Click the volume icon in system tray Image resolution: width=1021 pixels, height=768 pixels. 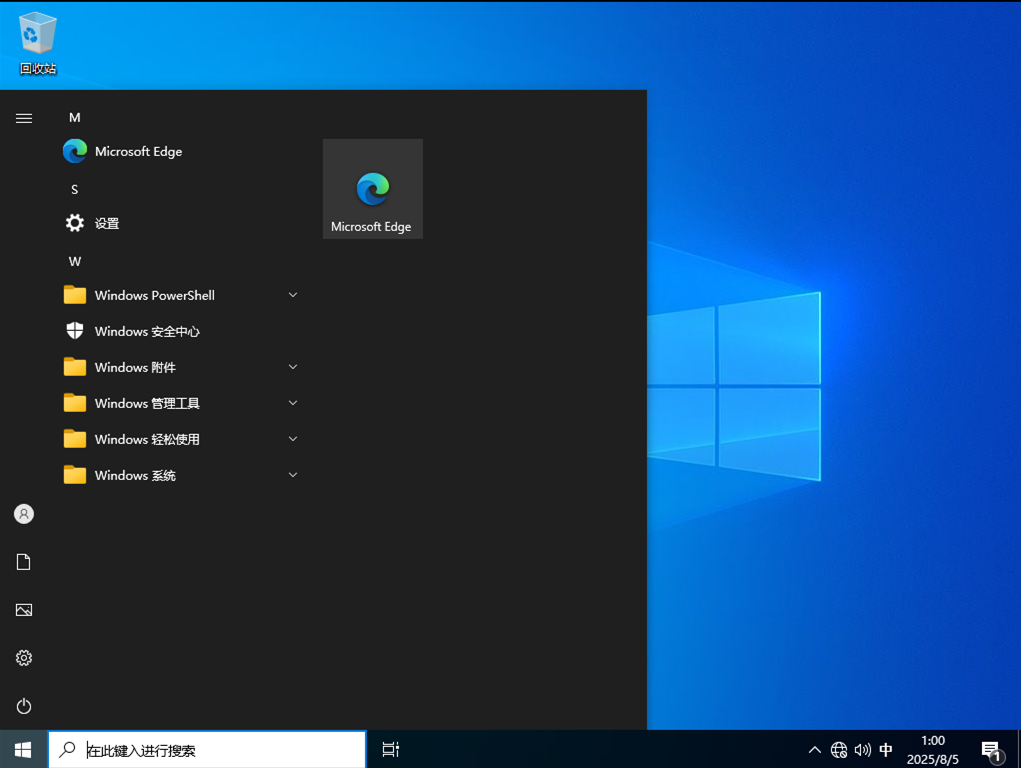pos(862,749)
